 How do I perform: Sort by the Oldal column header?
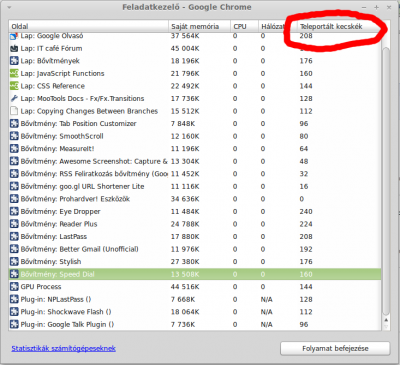[x=89, y=26]
